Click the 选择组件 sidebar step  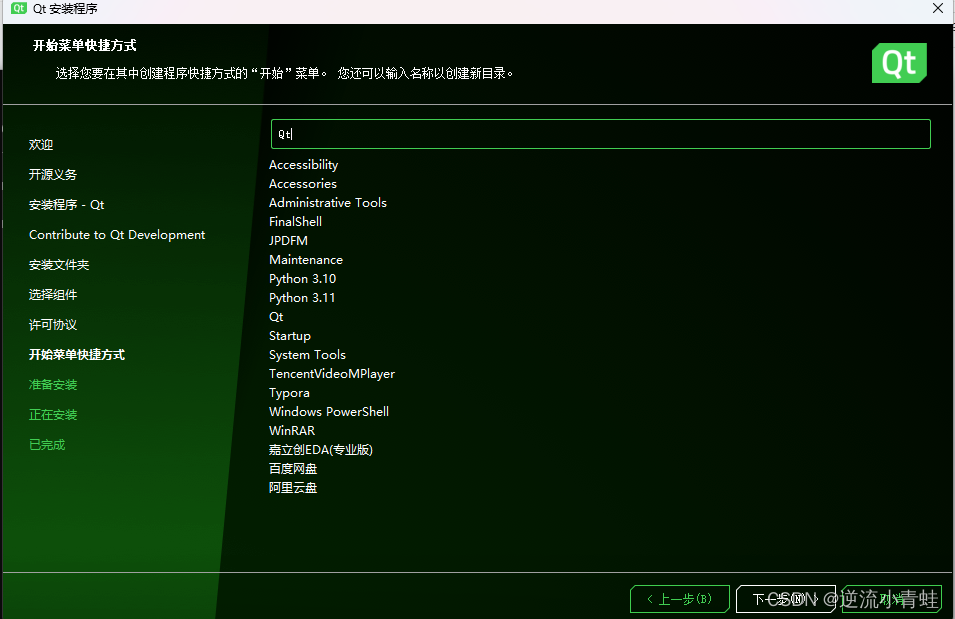52,294
